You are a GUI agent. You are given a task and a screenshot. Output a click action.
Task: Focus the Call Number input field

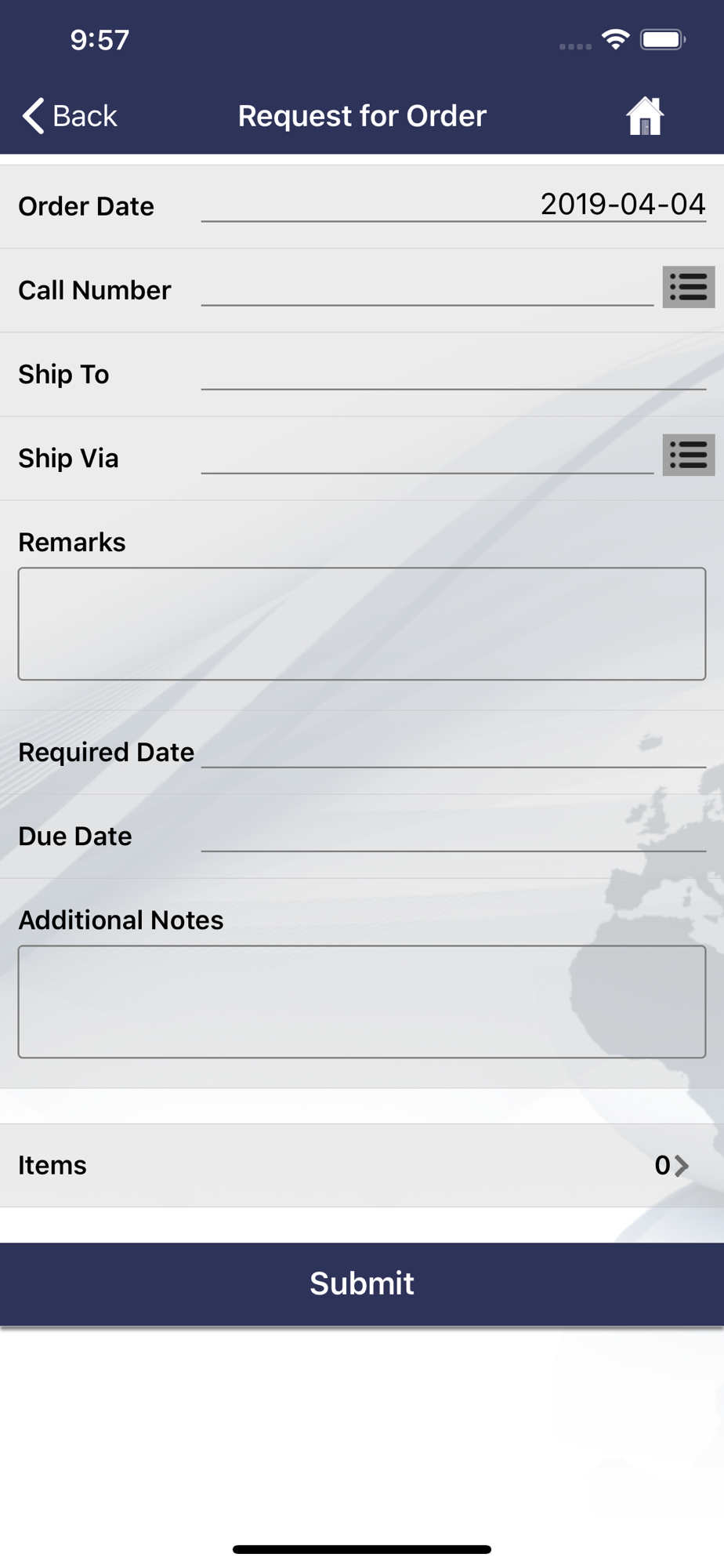(427, 289)
